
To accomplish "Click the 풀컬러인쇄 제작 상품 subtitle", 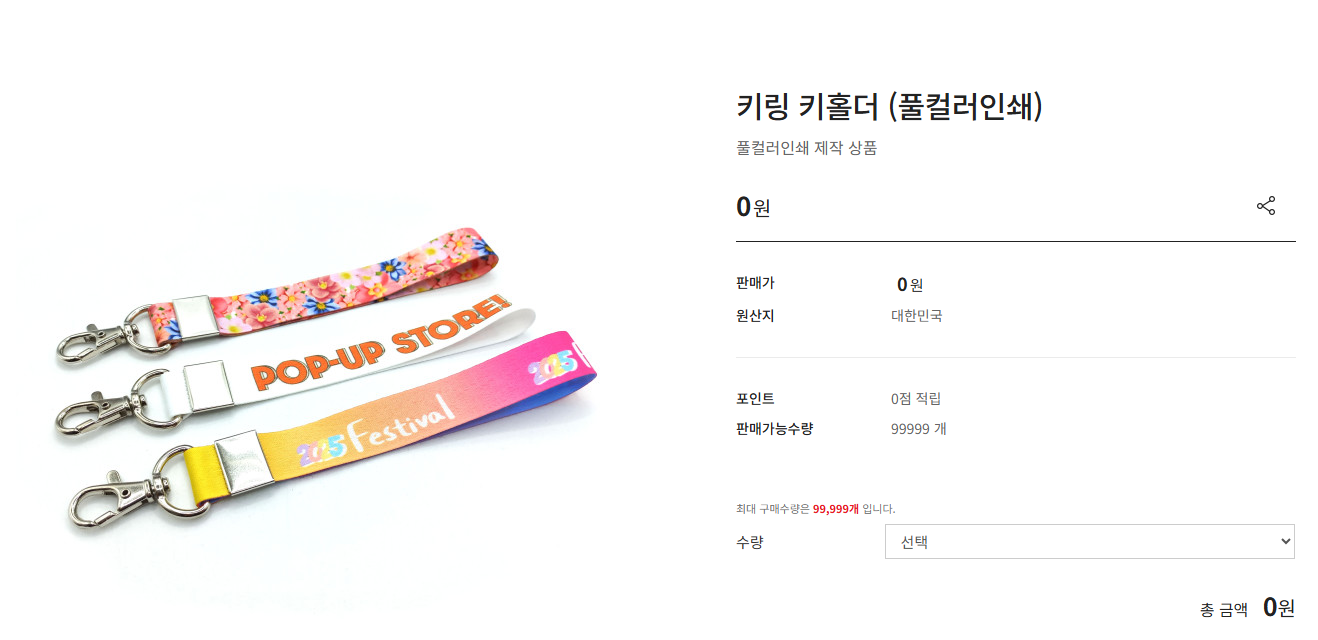I will 806,148.
